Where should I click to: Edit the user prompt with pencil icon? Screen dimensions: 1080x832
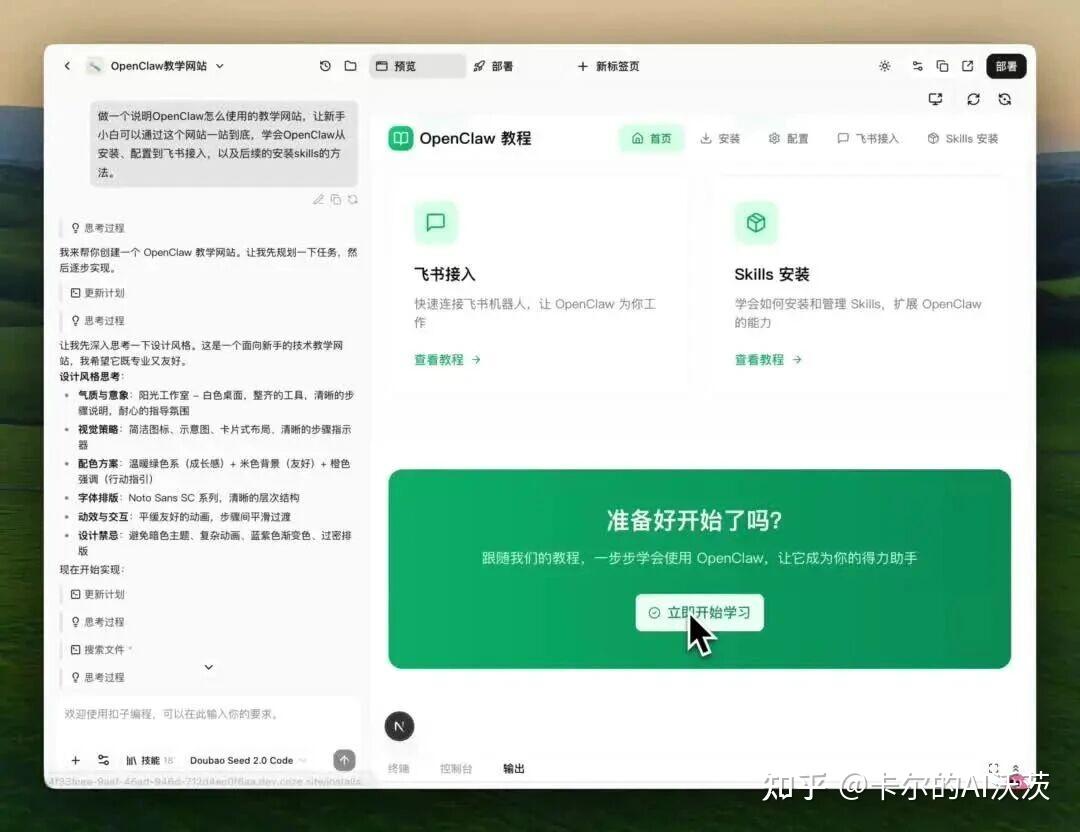click(318, 200)
